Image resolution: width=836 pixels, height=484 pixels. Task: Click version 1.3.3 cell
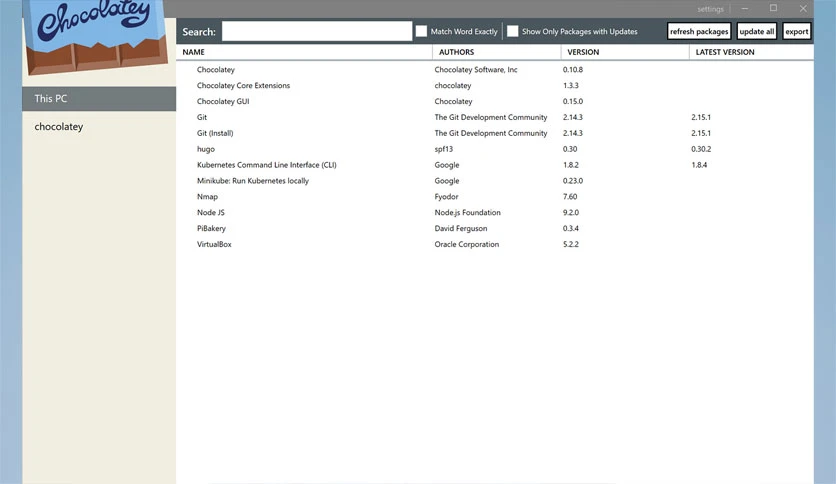570,86
